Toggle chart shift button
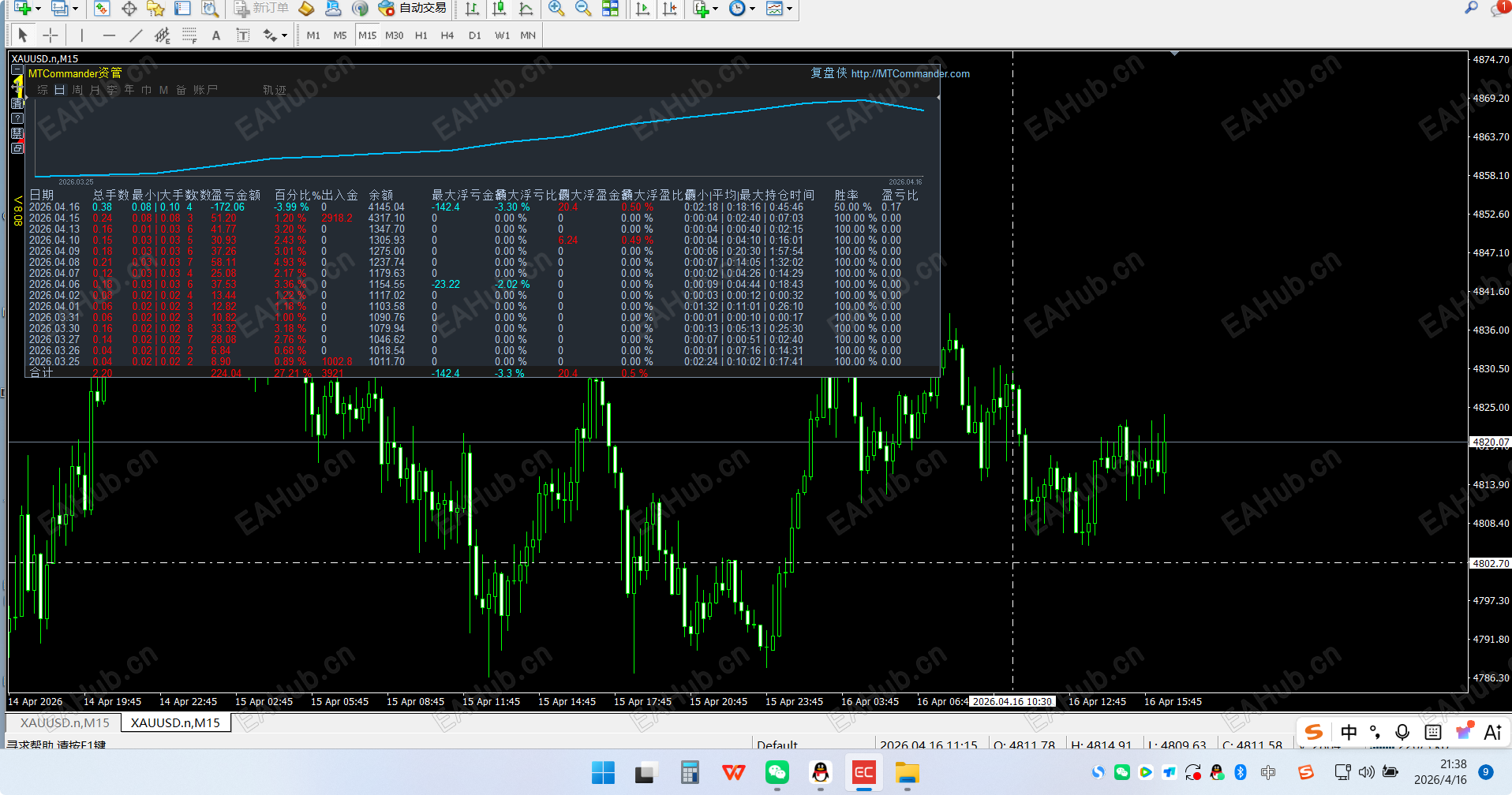 pos(669,8)
